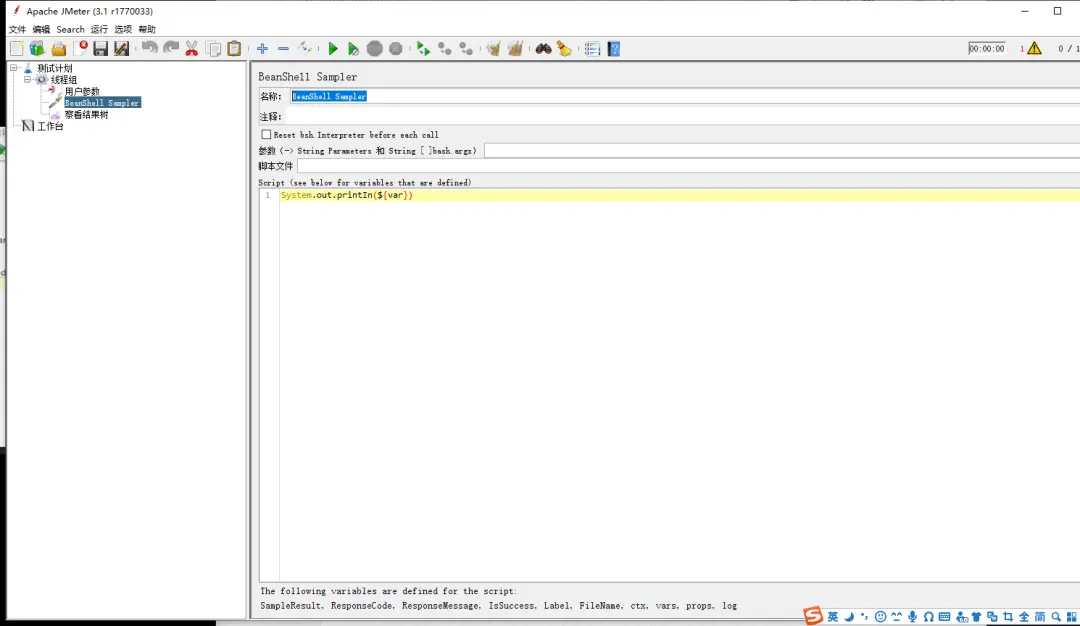Click the 脚本文件 input field
This screenshot has height=626, width=1080.
pos(688,166)
